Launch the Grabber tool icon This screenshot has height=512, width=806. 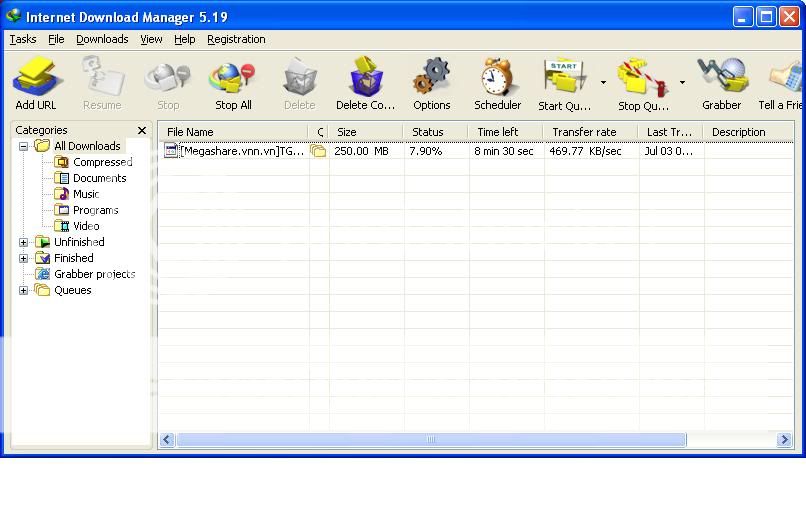click(x=722, y=76)
